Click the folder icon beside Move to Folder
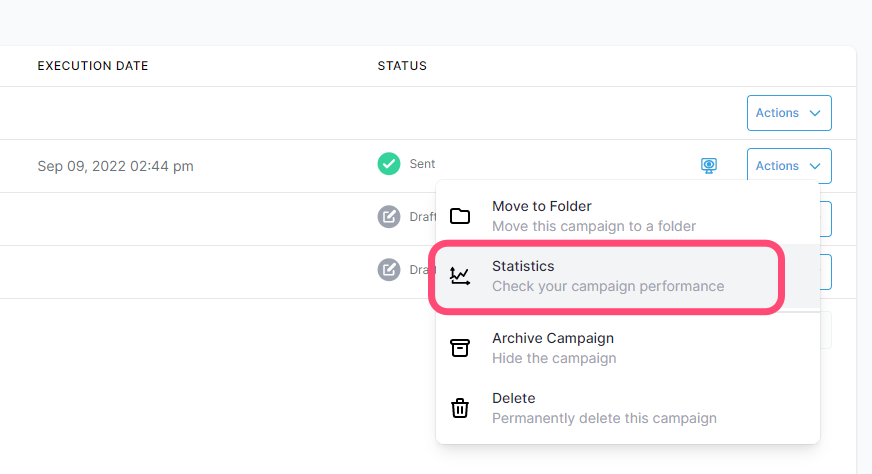 pos(460,217)
